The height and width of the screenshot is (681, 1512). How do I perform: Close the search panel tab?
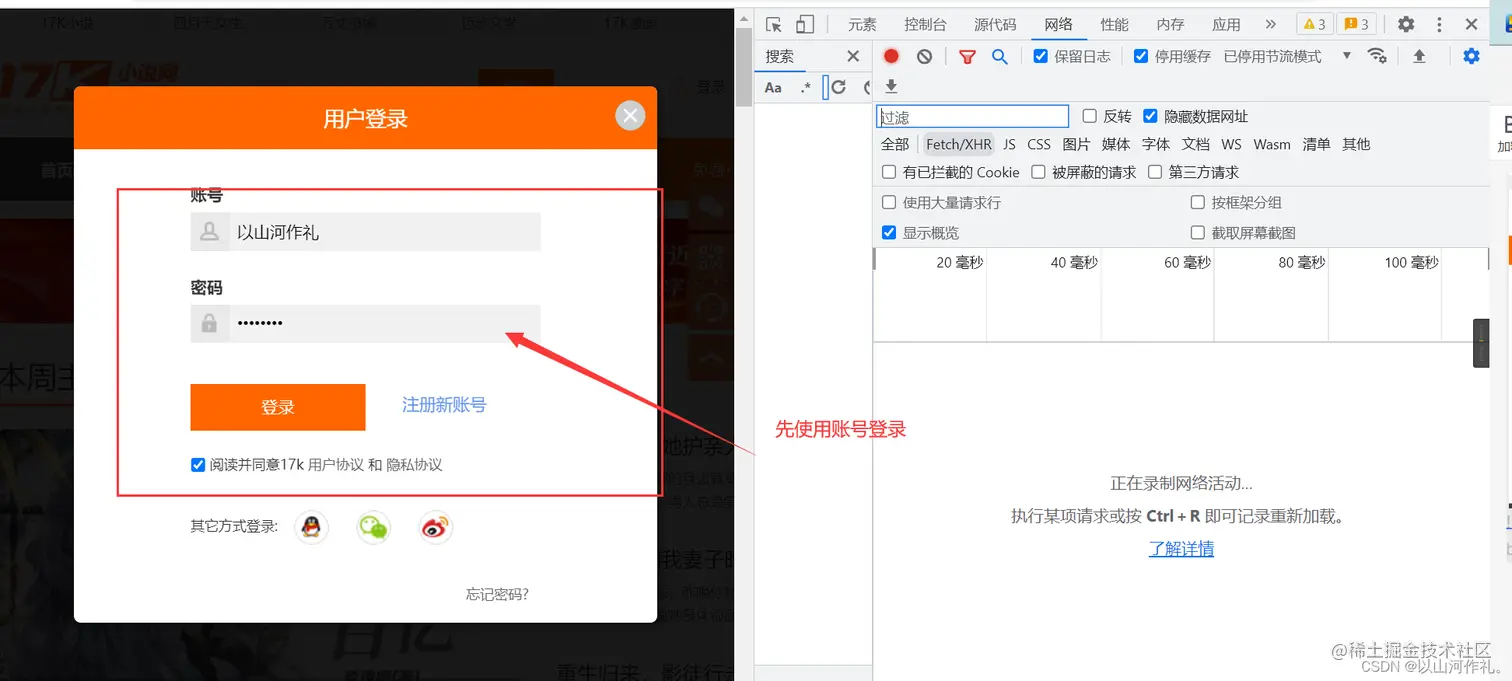(853, 56)
